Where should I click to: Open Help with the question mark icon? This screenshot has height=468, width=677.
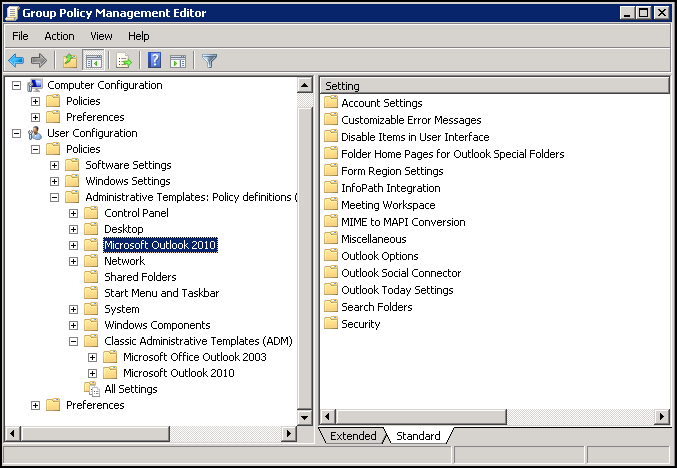(154, 60)
